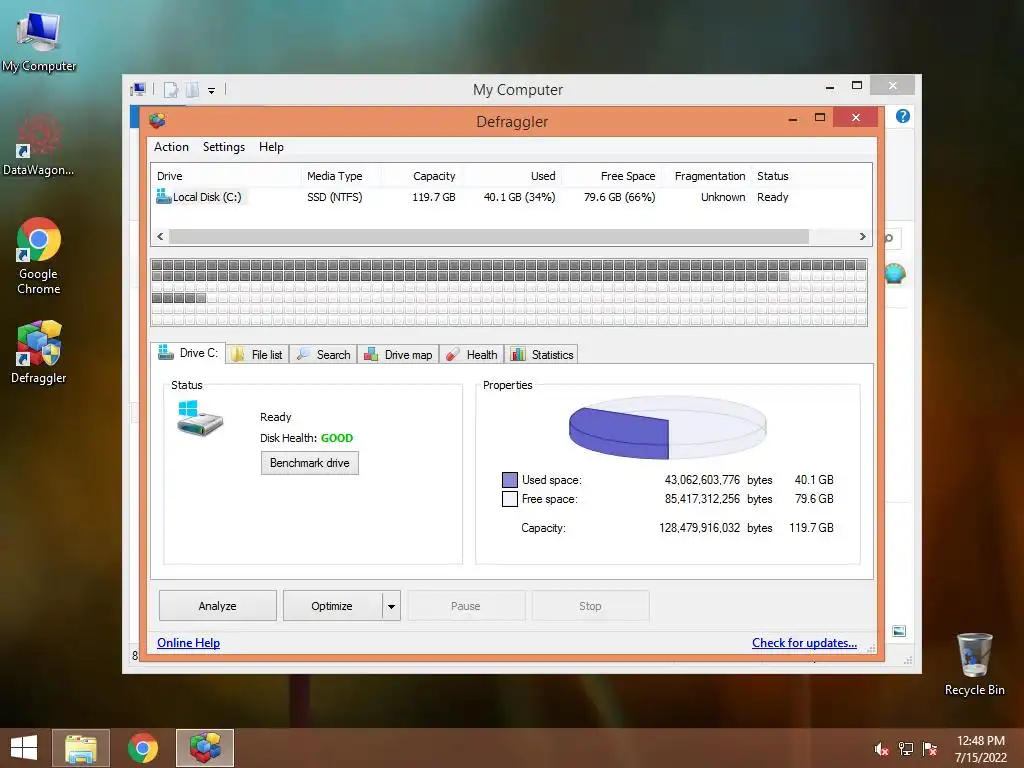
Task: Sort by the Drive column header
Action: point(227,176)
